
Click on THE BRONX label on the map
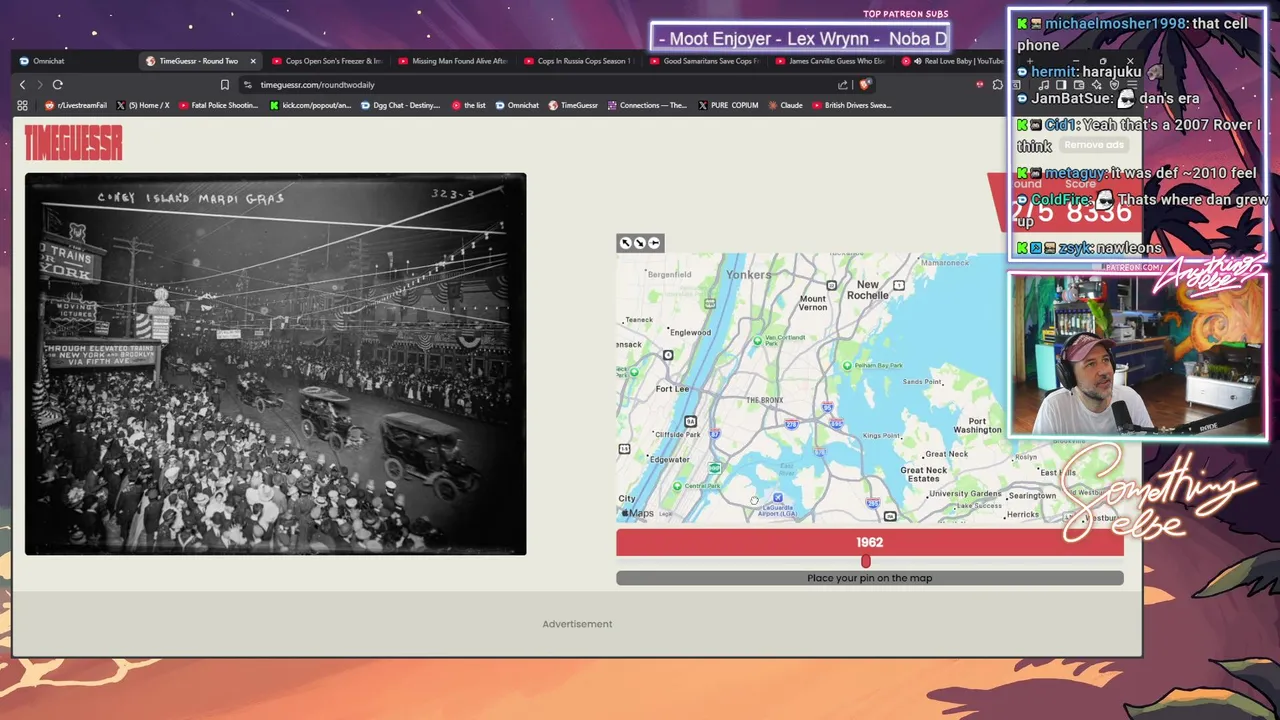tap(765, 400)
